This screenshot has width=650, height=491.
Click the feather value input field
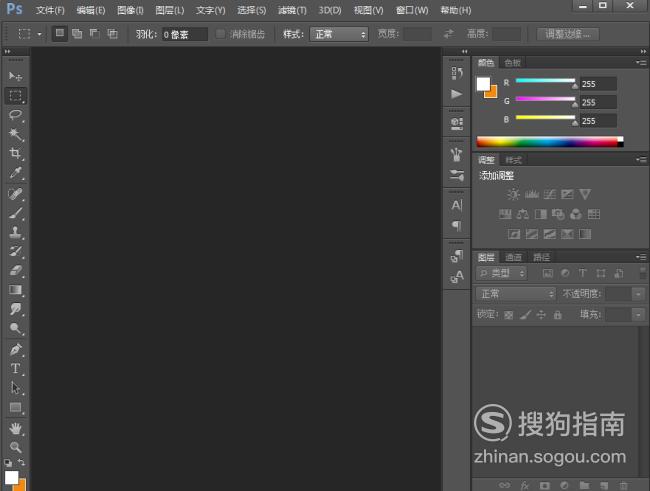[184, 34]
